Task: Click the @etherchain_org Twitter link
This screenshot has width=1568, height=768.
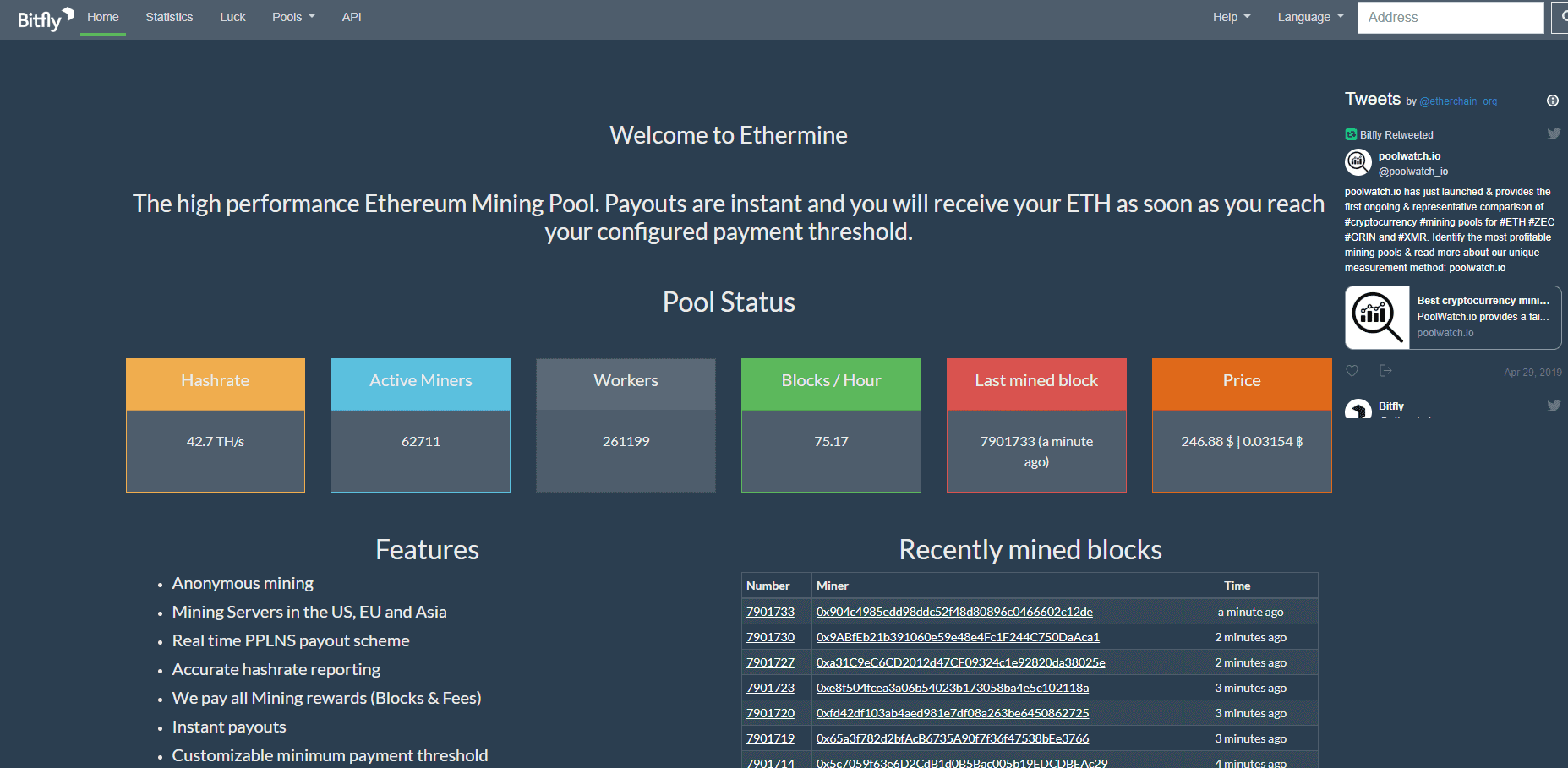Action: point(1458,101)
